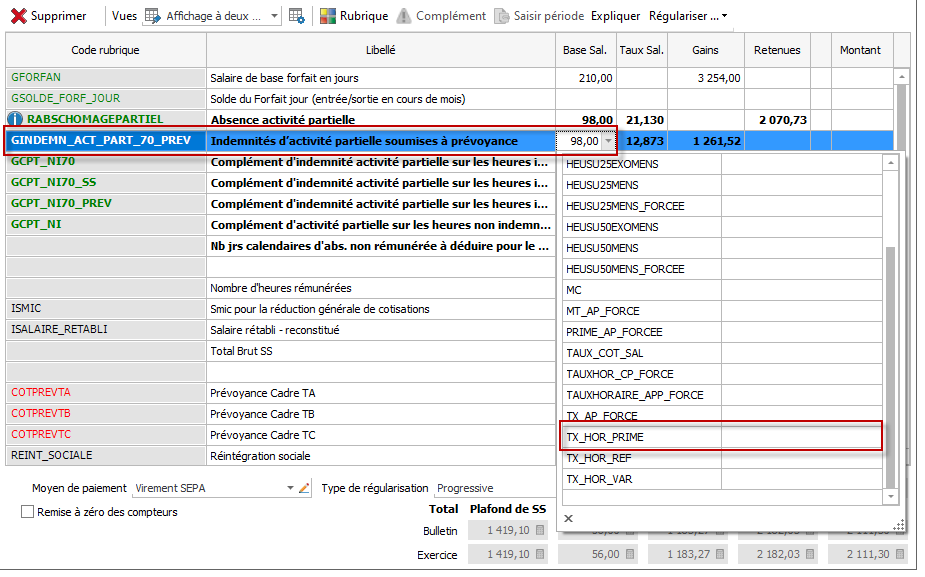Open the Régulariser dropdown menu
This screenshot has width=925, height=577.
(x=688, y=16)
